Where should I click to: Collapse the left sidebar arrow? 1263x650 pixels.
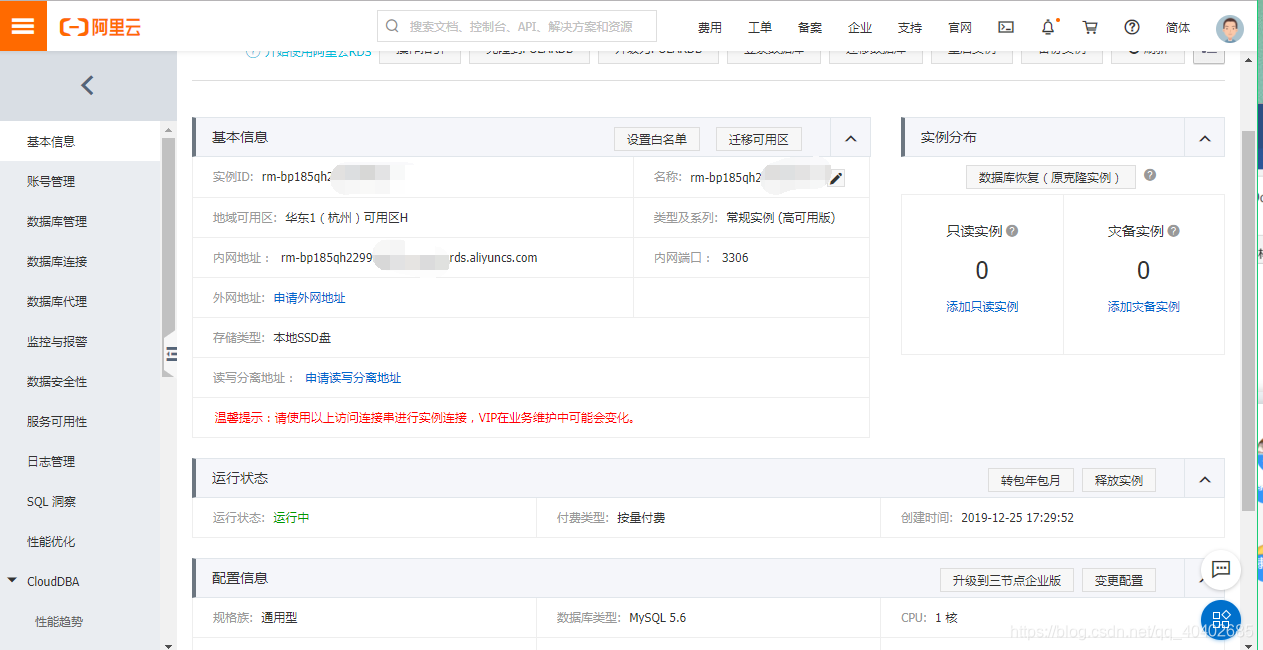click(x=87, y=85)
